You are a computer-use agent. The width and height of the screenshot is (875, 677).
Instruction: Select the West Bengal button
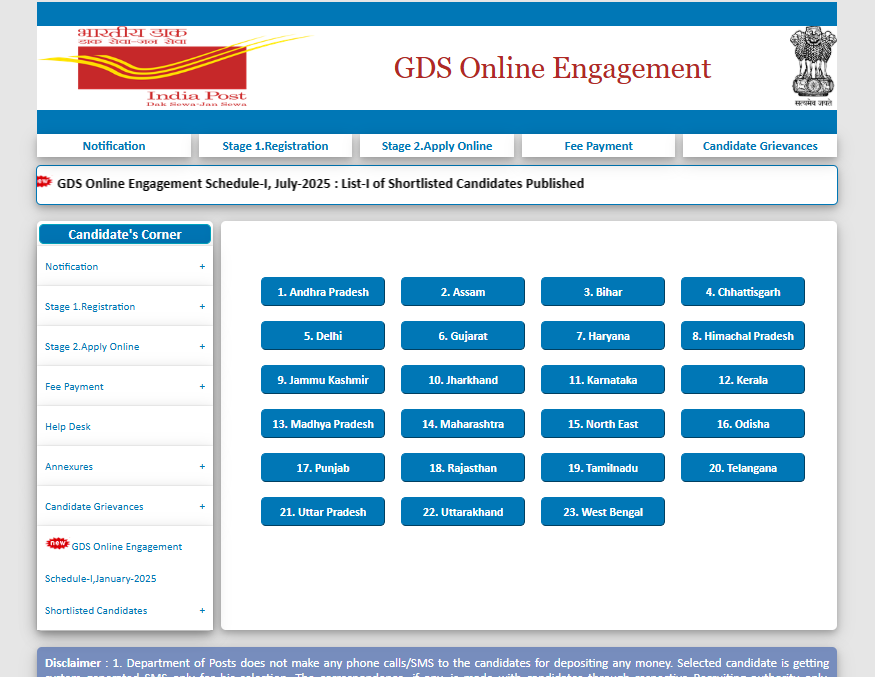click(x=603, y=512)
